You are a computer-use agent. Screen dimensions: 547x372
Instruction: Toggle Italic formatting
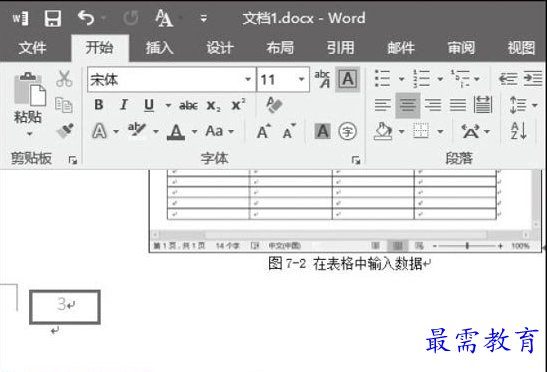pos(123,105)
